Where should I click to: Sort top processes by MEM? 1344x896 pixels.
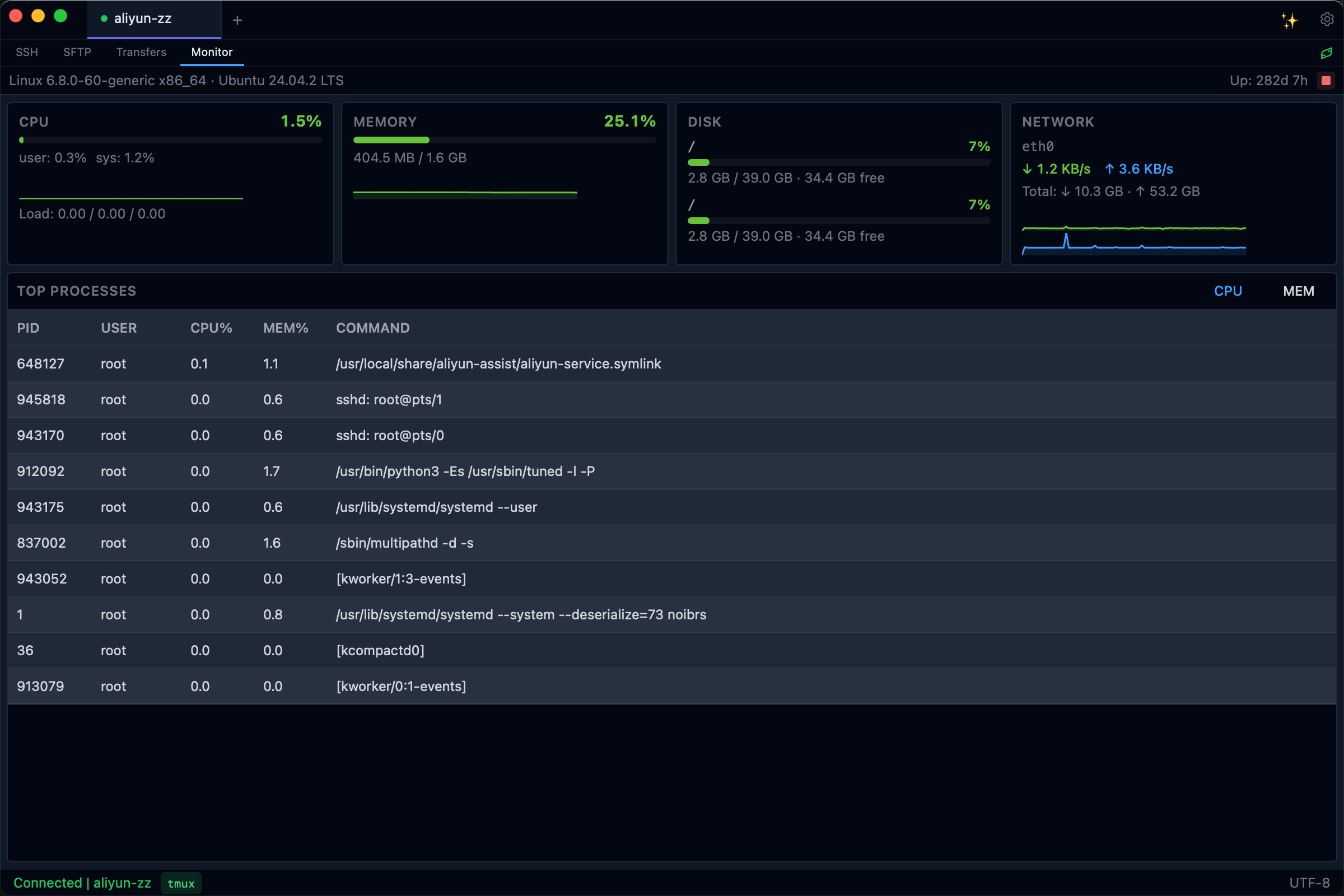pos(1298,291)
